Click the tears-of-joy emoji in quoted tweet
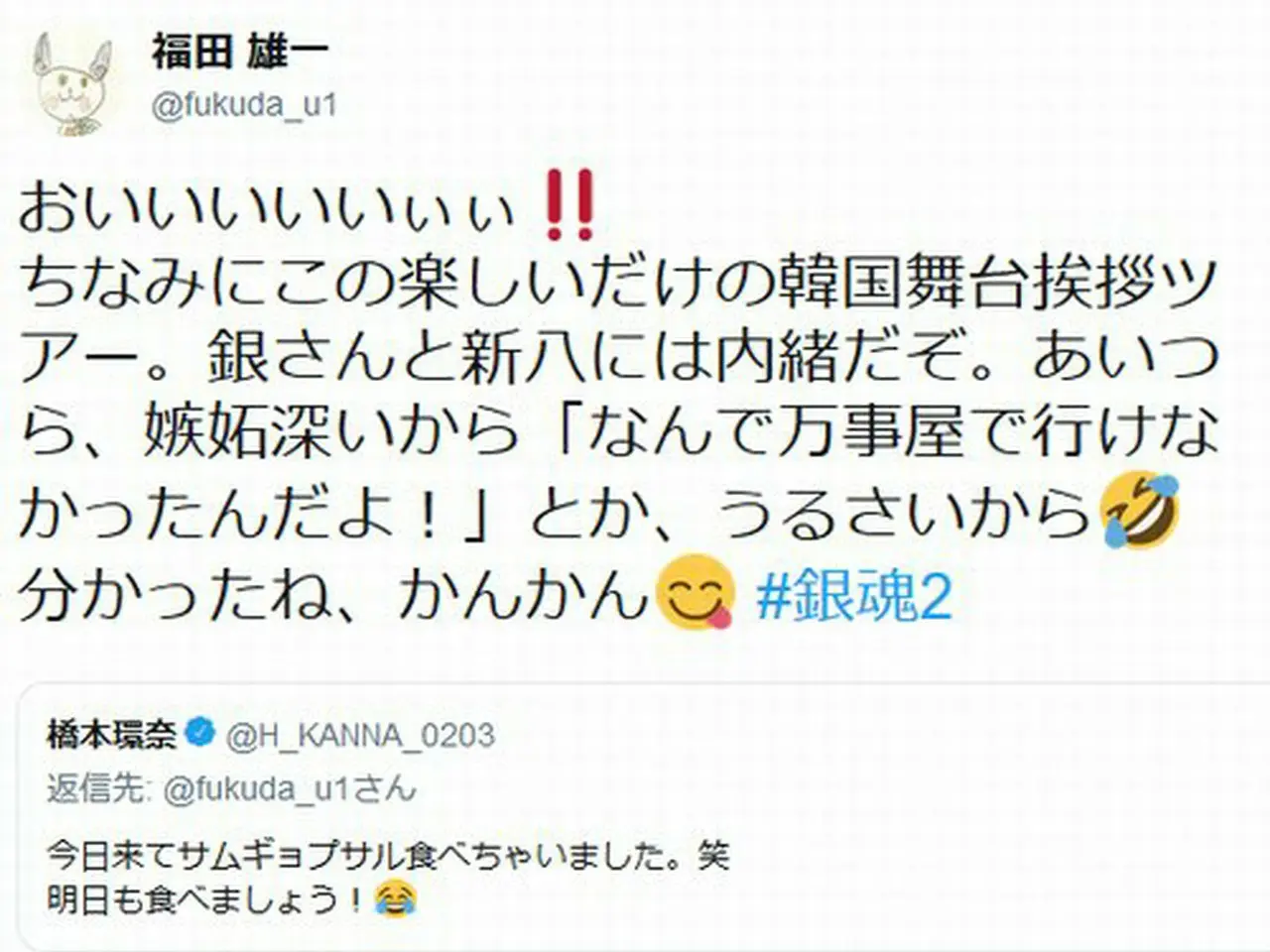This screenshot has width=1270, height=952. pyautogui.click(x=396, y=898)
